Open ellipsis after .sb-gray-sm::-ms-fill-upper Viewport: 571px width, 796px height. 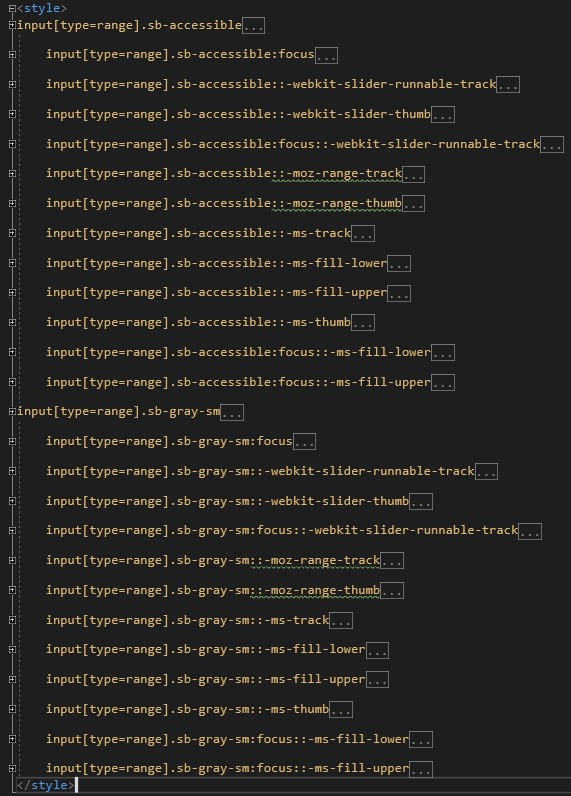[377, 680]
